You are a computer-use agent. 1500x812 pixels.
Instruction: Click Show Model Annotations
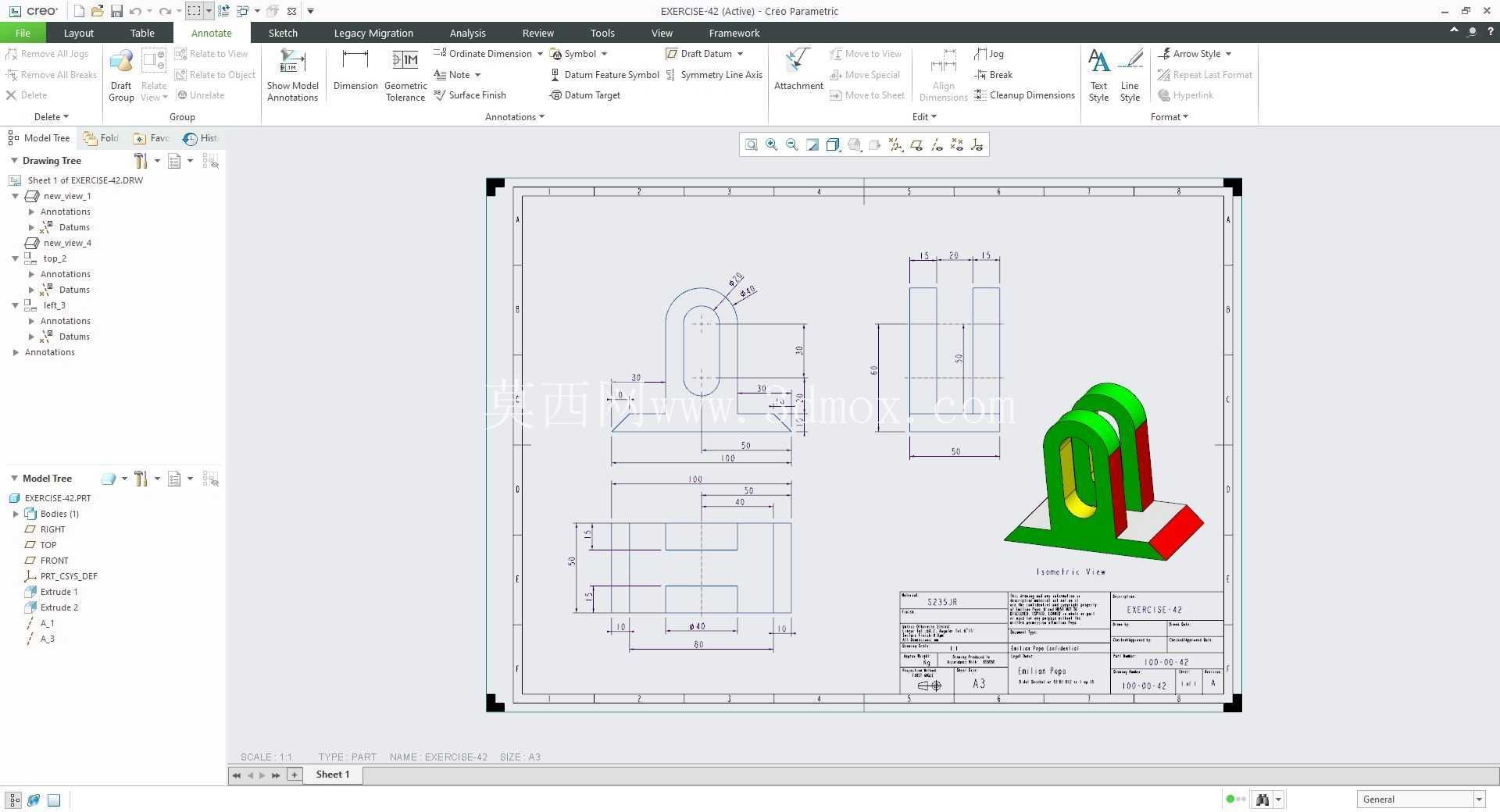(292, 75)
